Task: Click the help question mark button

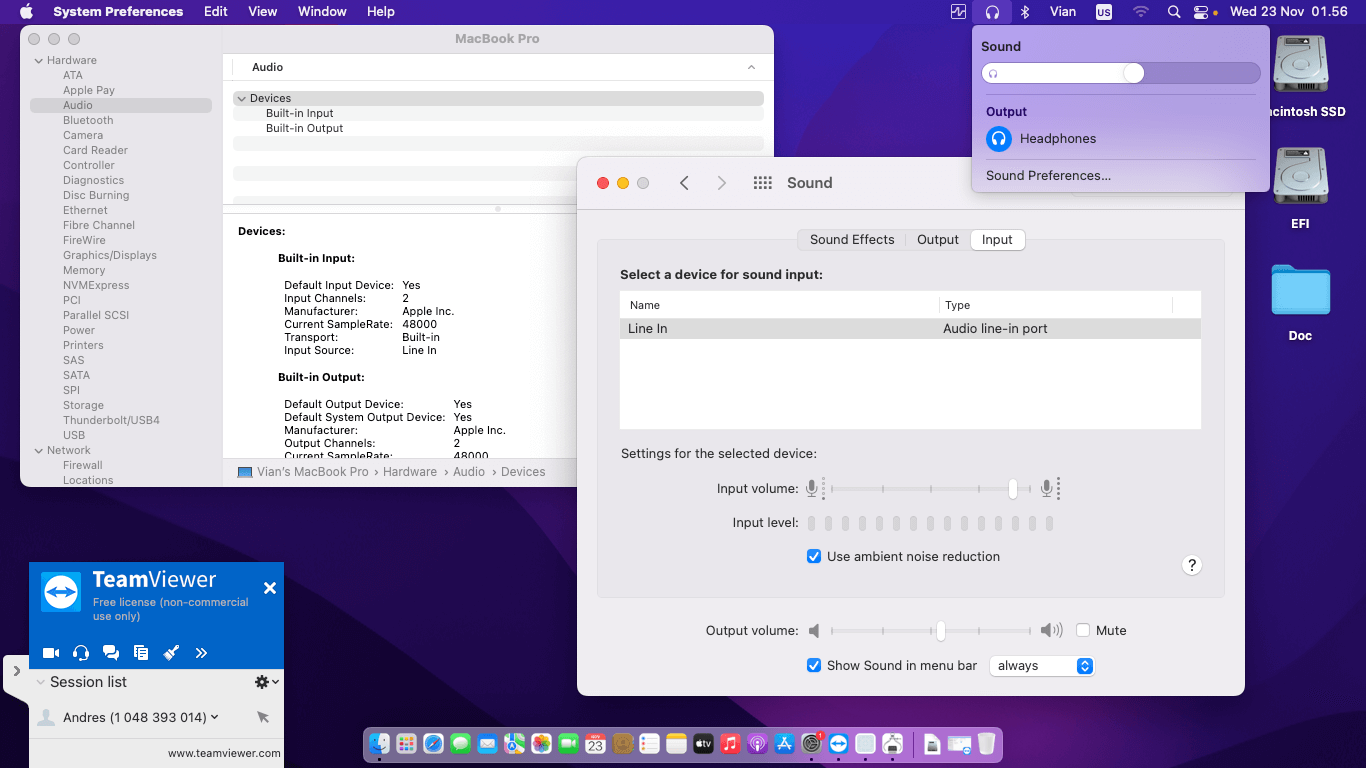Action: (x=1191, y=565)
